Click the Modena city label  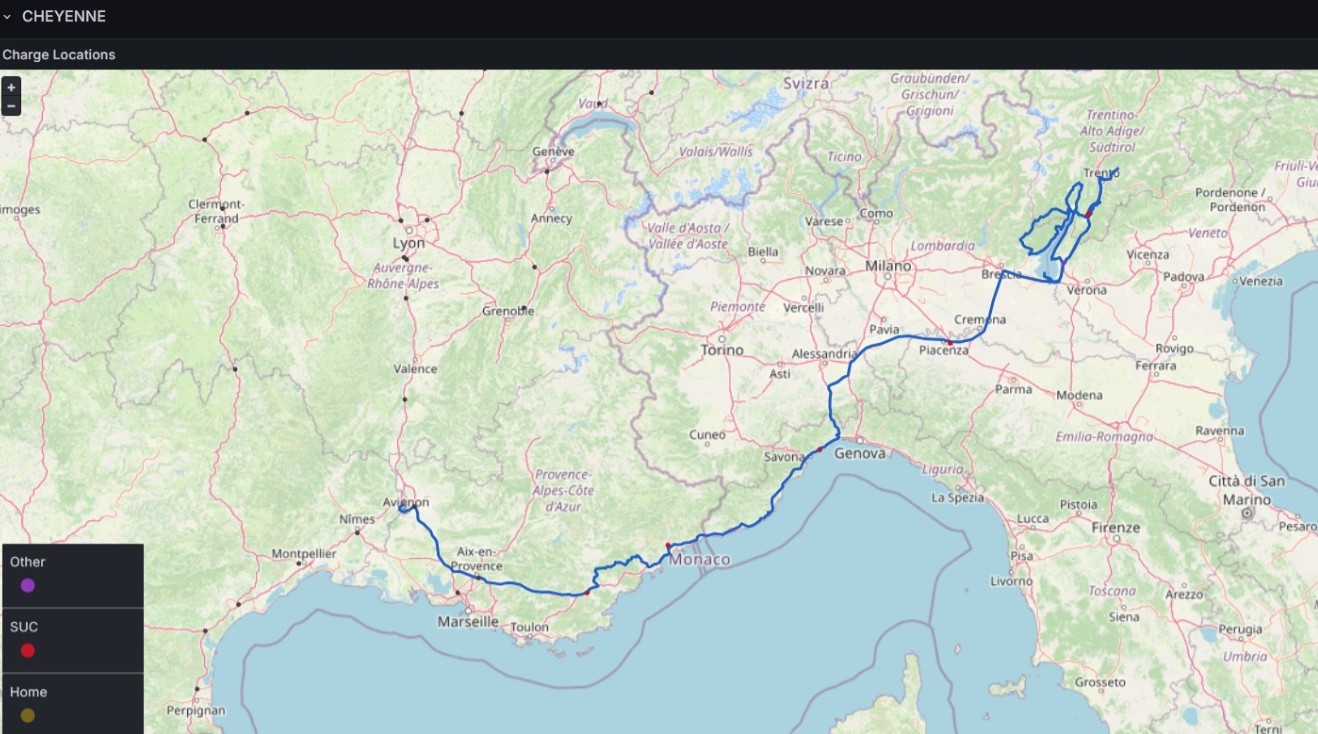[1079, 395]
